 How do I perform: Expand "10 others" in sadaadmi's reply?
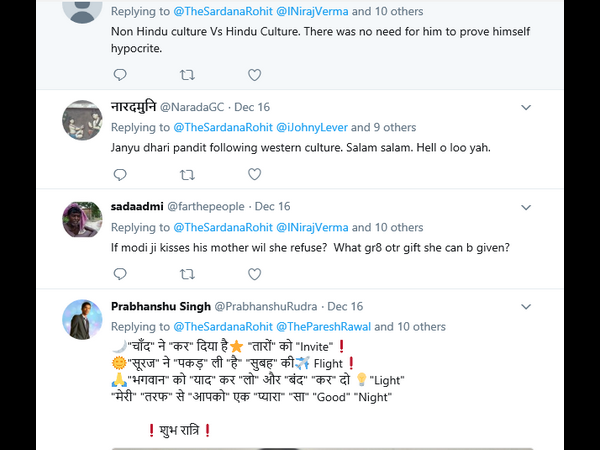[x=399, y=227]
